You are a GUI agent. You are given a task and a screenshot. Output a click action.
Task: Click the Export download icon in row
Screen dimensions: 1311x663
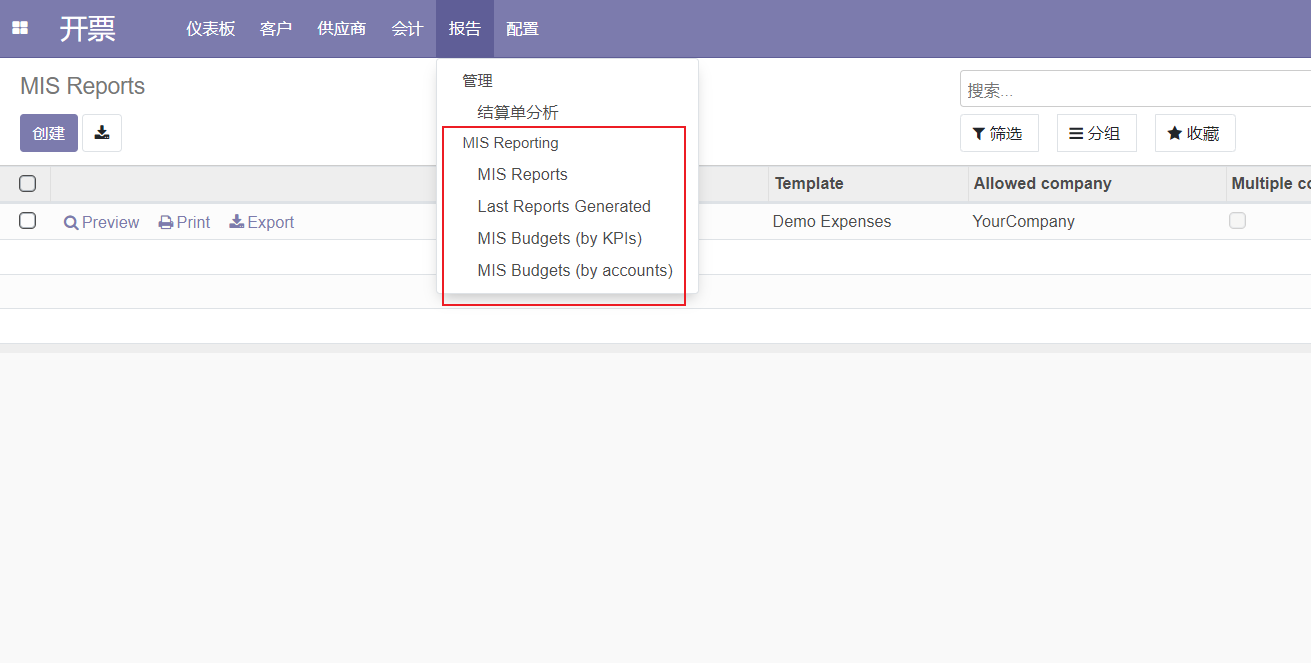237,222
